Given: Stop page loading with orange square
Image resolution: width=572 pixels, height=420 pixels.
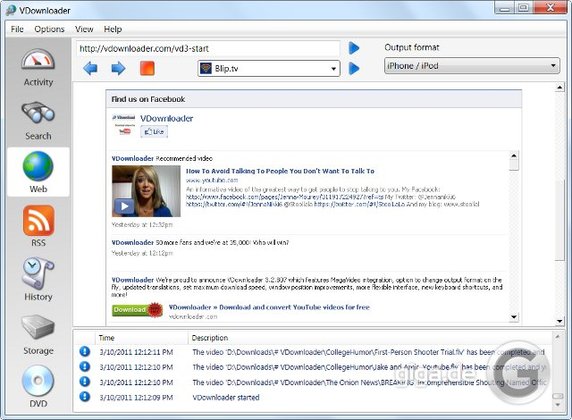Looking at the screenshot, I should tap(147, 68).
